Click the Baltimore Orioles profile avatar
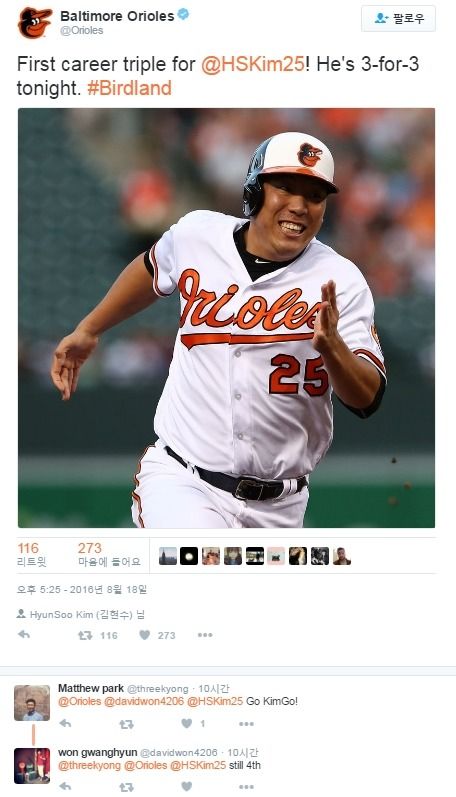 (x=35, y=23)
